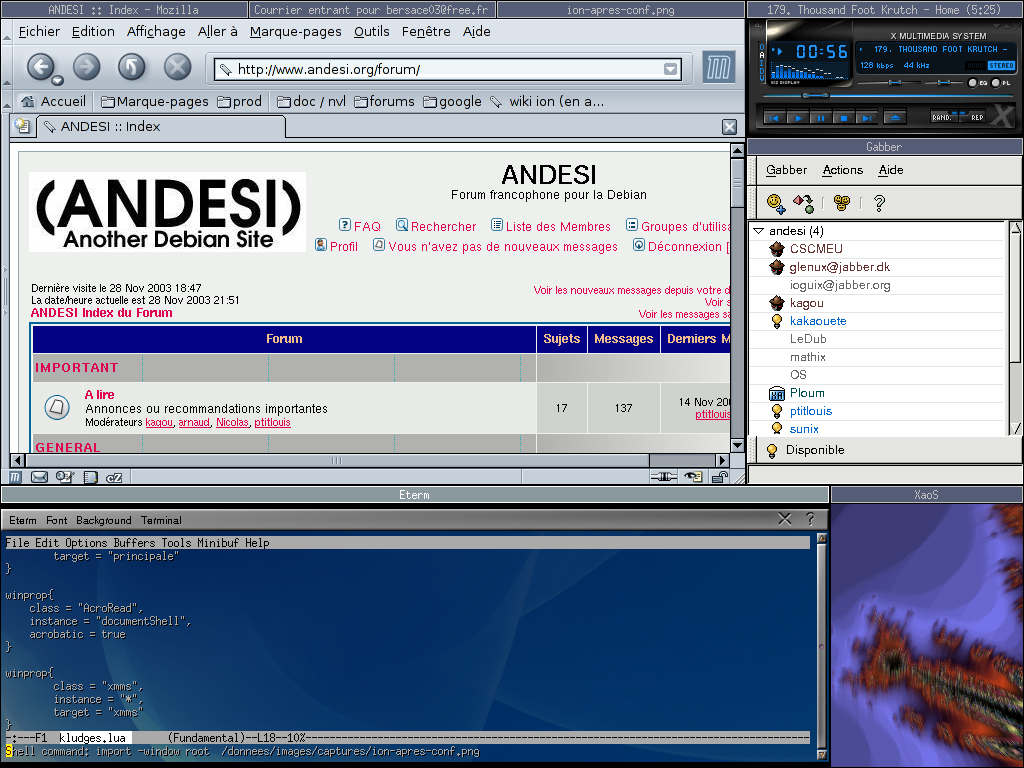Open Mail from the status bar envelope icon
The height and width of the screenshot is (768, 1024).
[39, 477]
